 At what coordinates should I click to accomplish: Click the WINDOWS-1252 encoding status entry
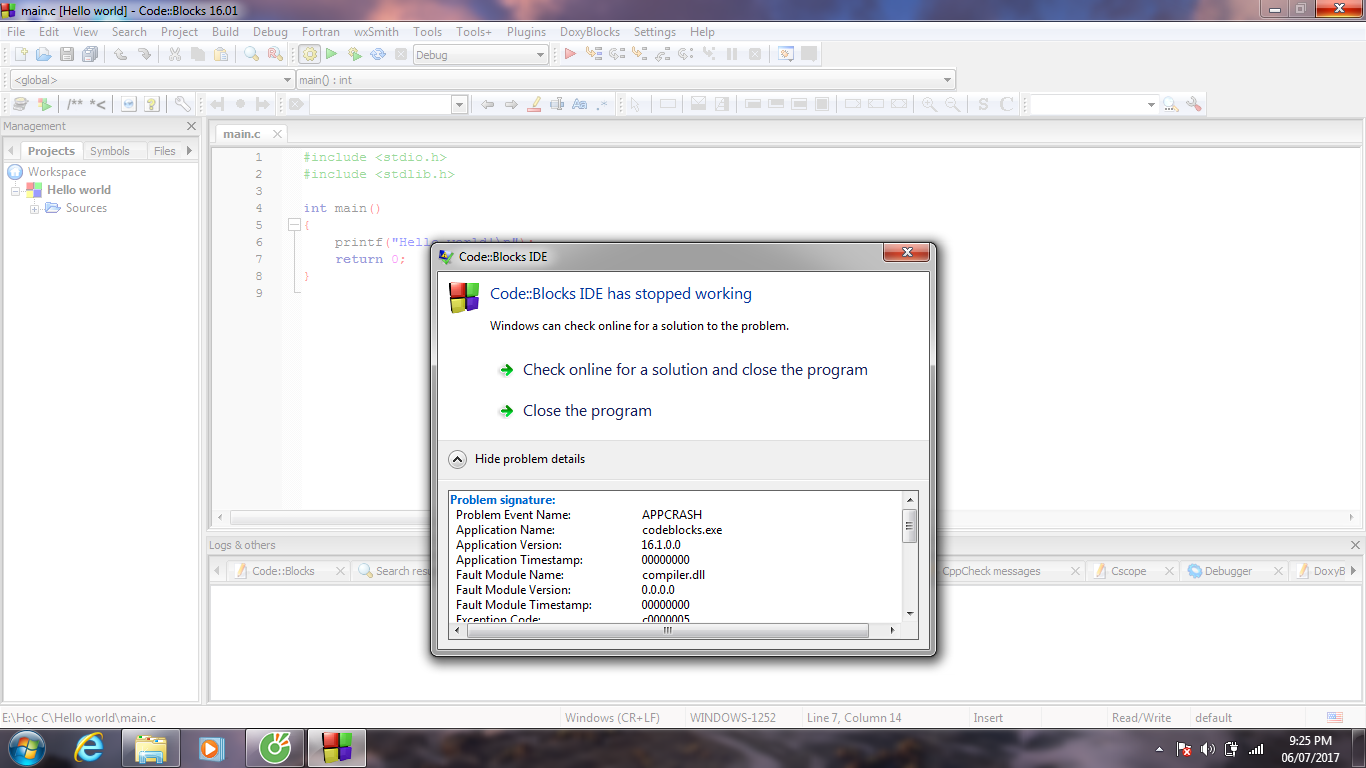point(732,718)
